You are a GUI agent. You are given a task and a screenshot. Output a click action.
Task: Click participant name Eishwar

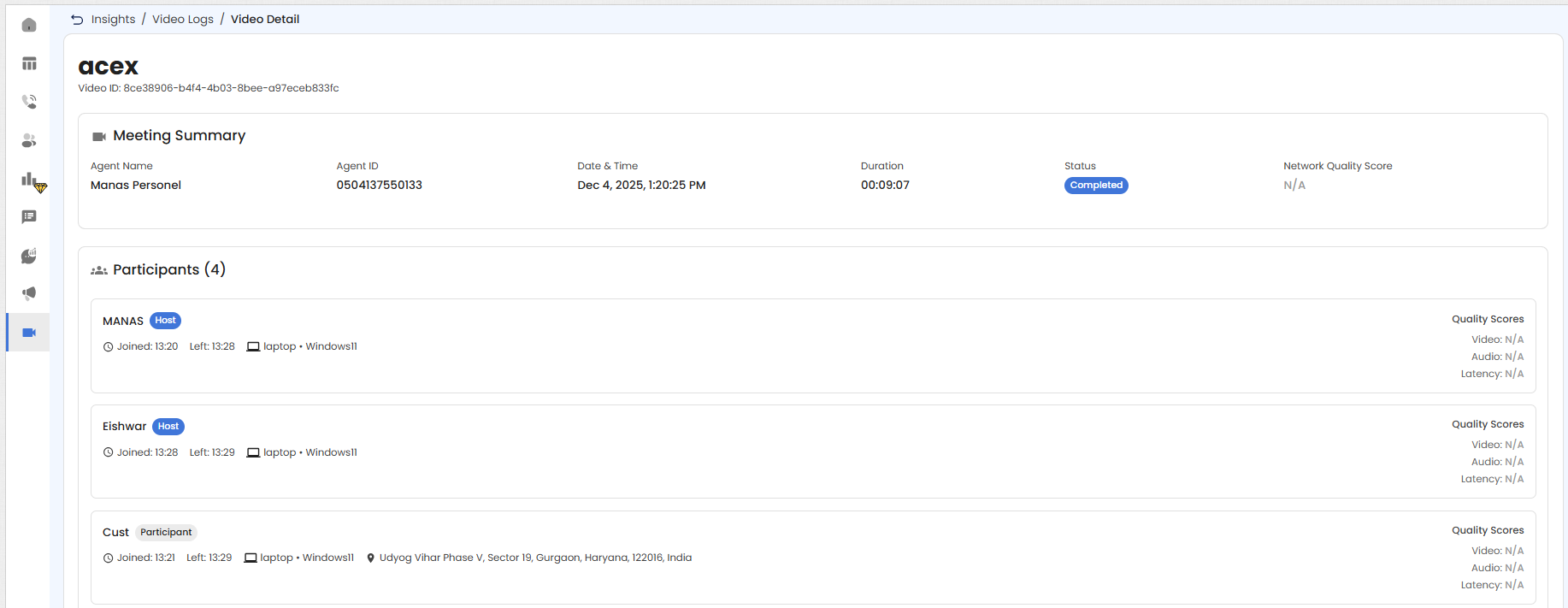tap(125, 427)
